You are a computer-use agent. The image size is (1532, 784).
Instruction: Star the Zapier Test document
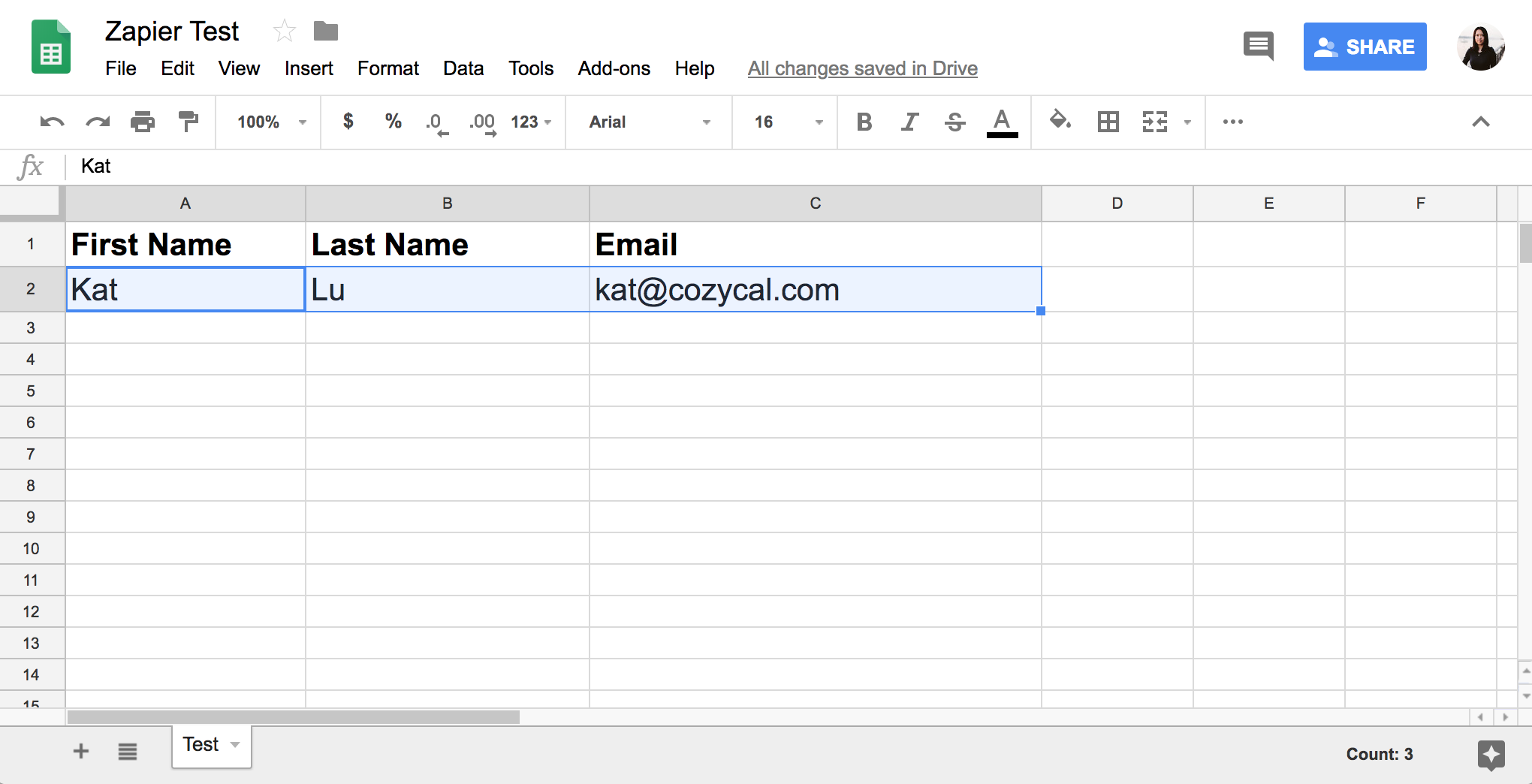tap(284, 32)
